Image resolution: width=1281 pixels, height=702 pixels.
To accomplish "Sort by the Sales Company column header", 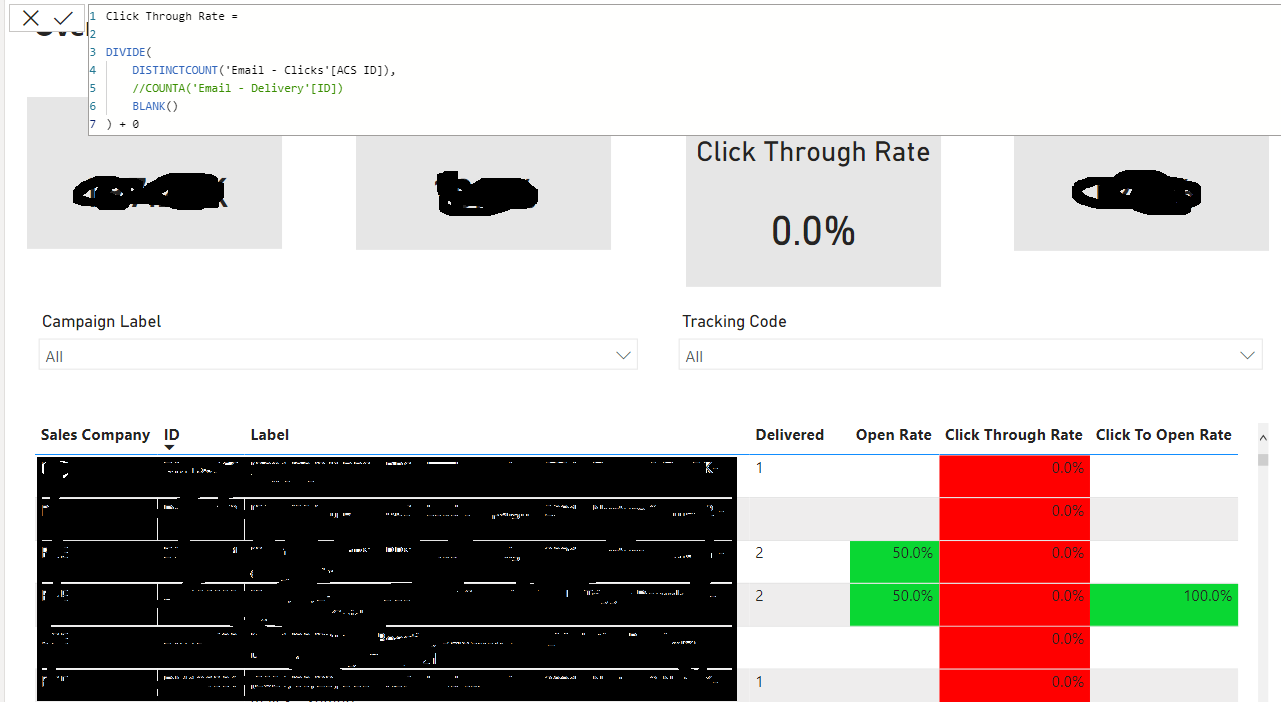I will point(95,435).
